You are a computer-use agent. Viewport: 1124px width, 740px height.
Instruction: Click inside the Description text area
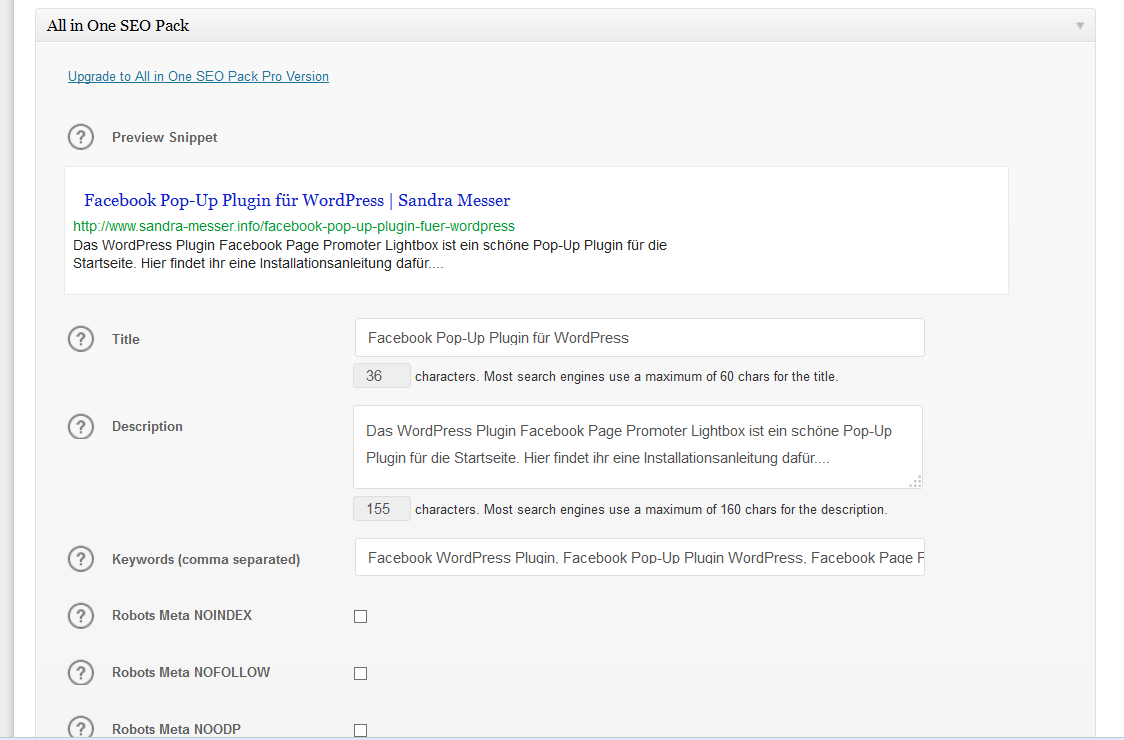tap(637, 445)
